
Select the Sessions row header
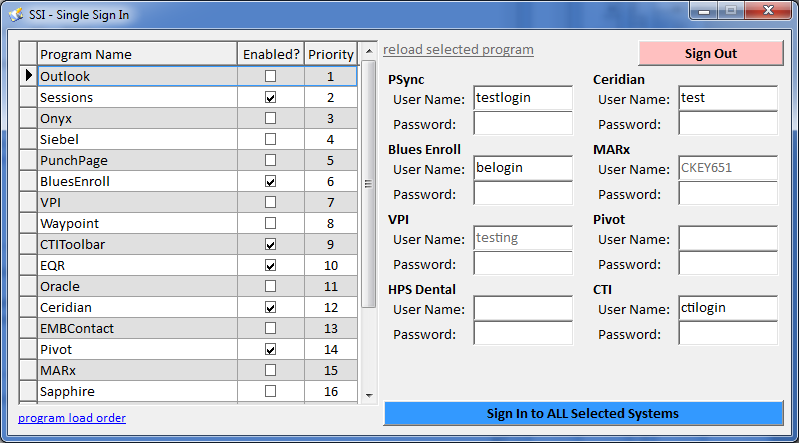pyautogui.click(x=28, y=97)
